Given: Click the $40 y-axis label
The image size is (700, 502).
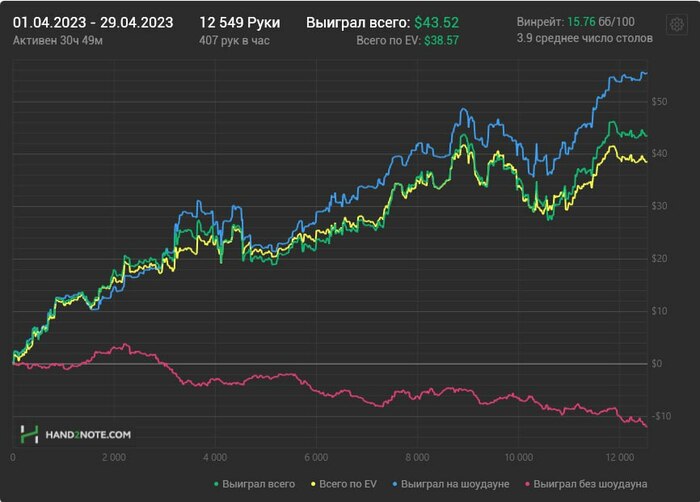Looking at the screenshot, I should pos(659,154).
